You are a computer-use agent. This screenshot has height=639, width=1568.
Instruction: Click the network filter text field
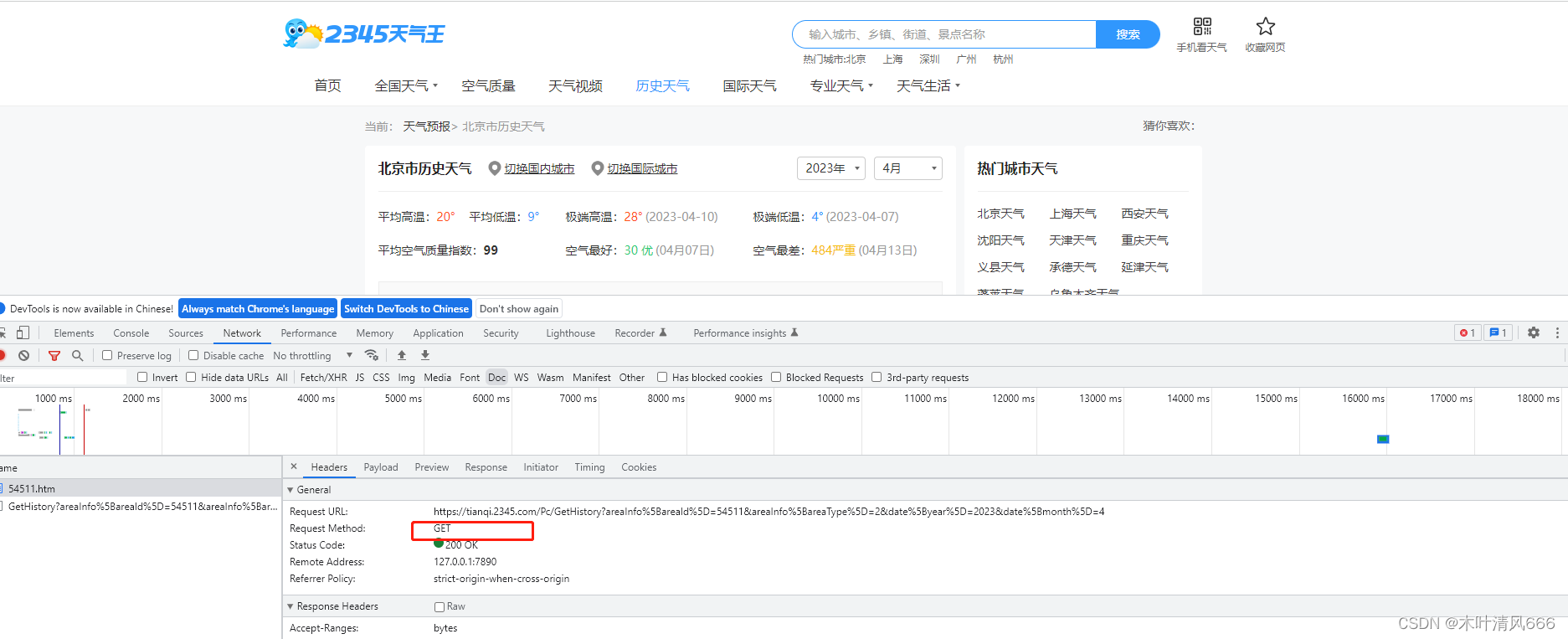[63, 378]
